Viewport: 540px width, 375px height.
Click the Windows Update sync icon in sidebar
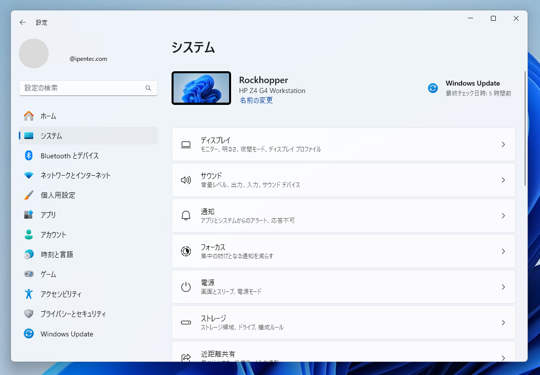point(29,334)
